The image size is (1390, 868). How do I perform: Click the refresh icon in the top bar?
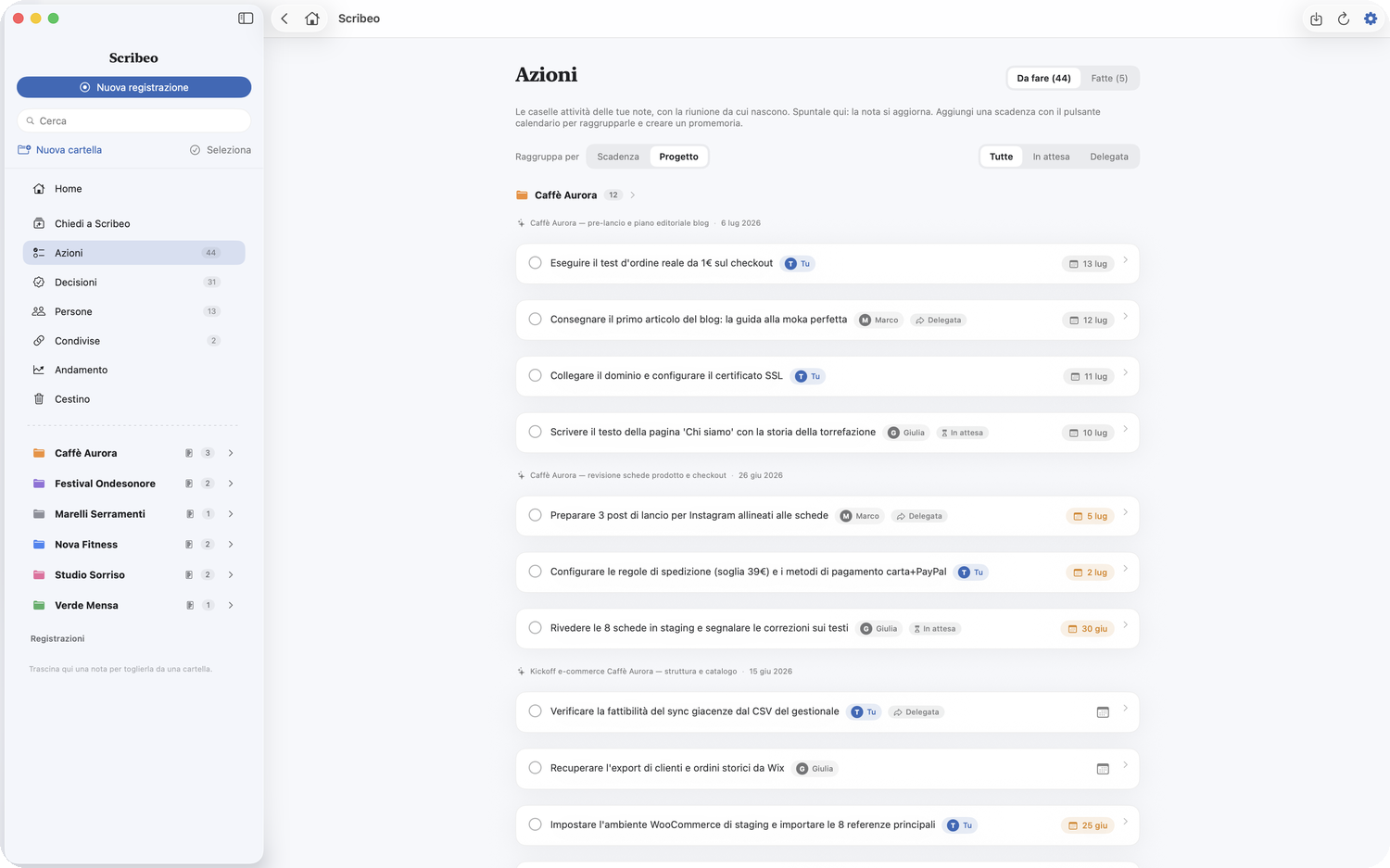1343,19
